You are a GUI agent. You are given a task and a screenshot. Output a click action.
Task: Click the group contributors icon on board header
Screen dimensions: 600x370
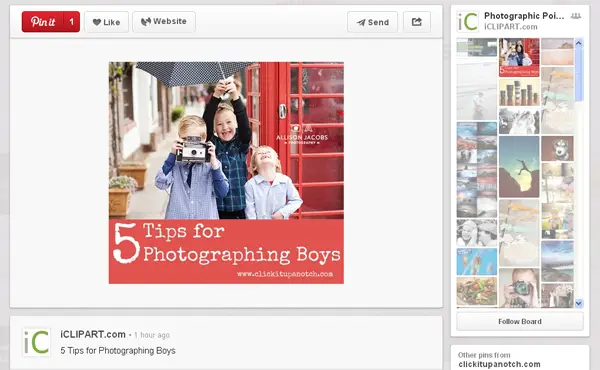576,16
